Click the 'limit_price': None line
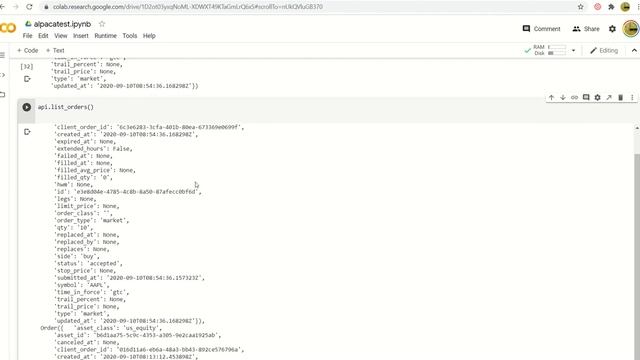 [x=87, y=206]
